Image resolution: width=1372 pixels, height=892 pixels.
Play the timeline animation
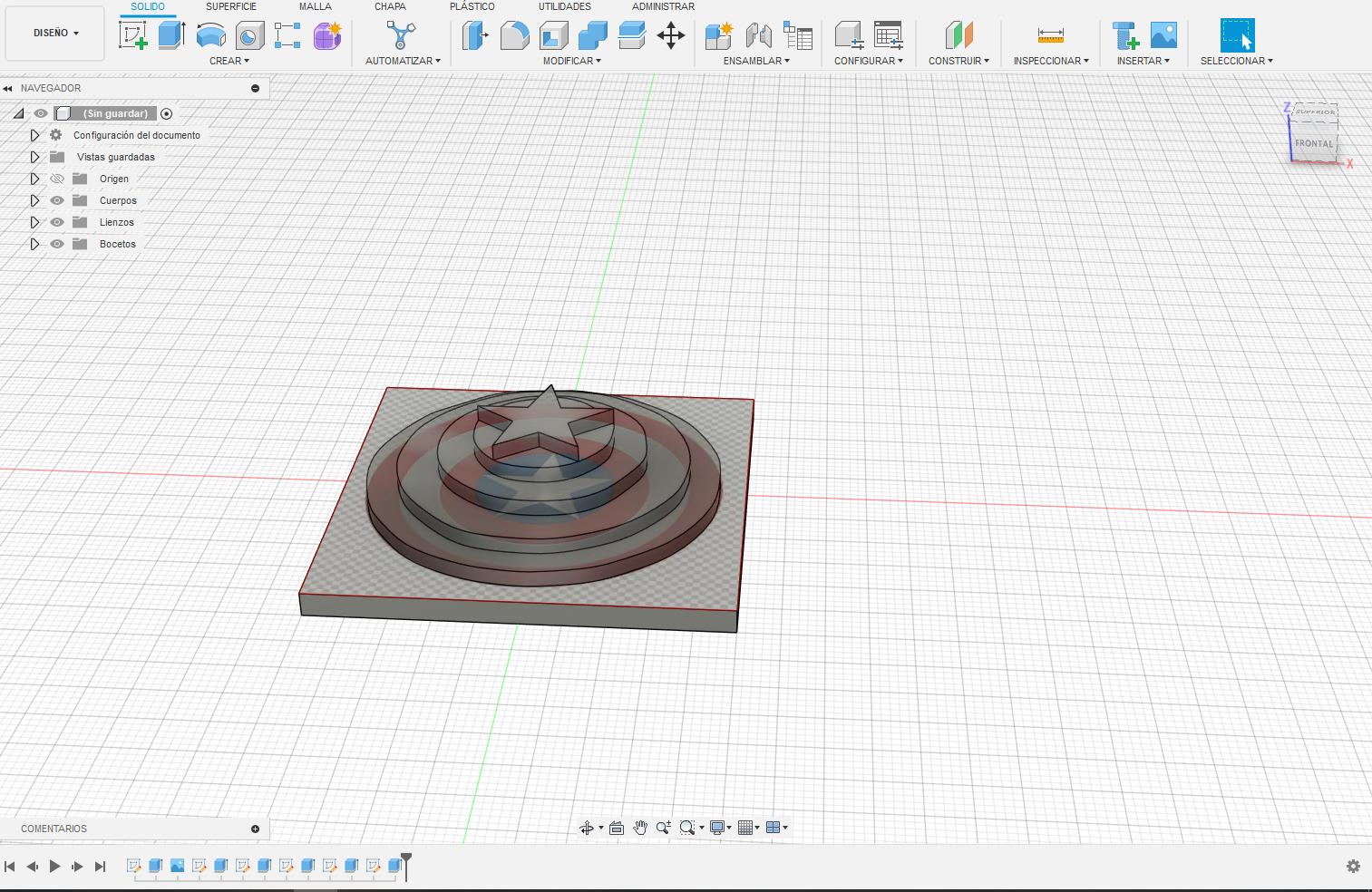(x=54, y=867)
